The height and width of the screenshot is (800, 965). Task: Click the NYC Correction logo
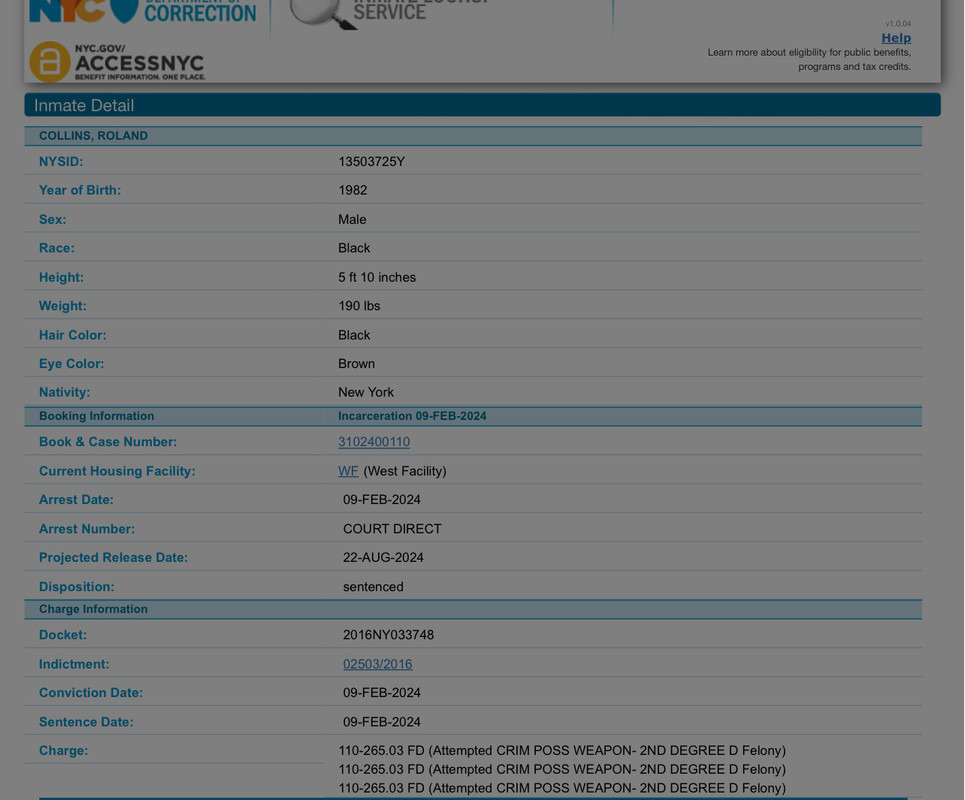pyautogui.click(x=143, y=12)
